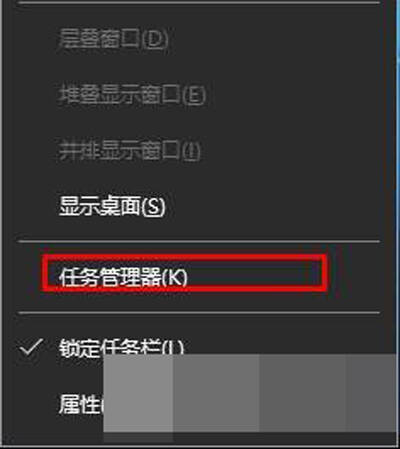This screenshot has width=400, height=449.
Task: Click the (S) shortcut label of 显示桌面
Action: 153,207
